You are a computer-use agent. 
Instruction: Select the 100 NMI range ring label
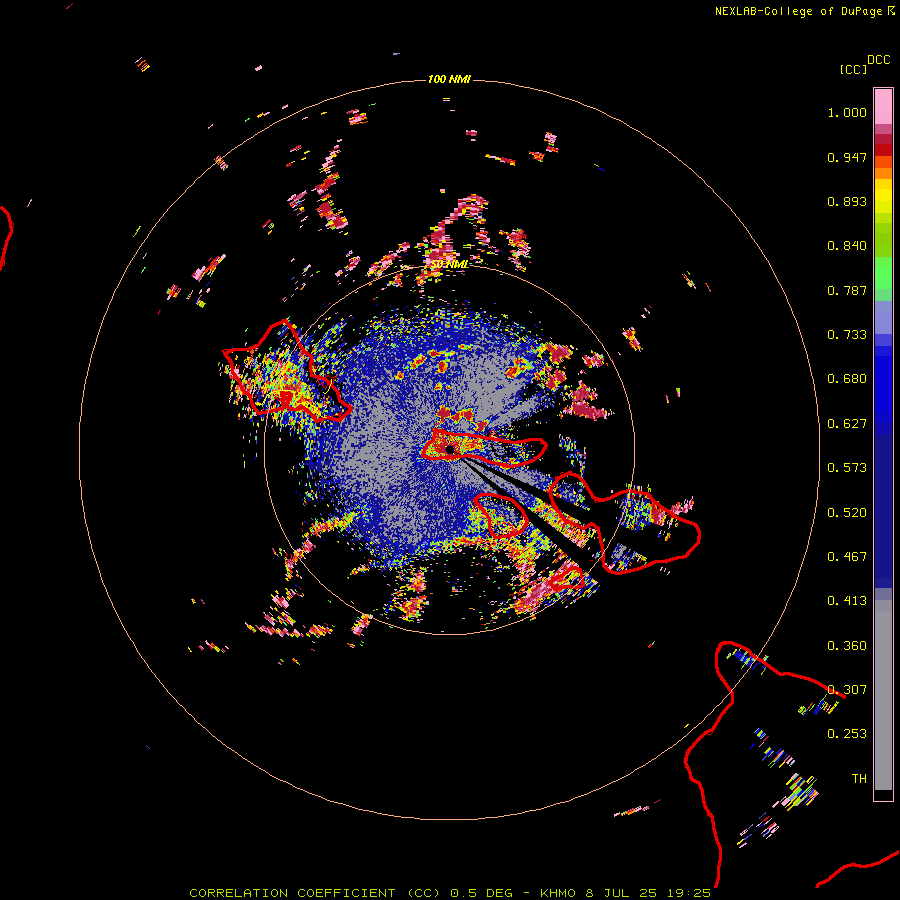(449, 79)
